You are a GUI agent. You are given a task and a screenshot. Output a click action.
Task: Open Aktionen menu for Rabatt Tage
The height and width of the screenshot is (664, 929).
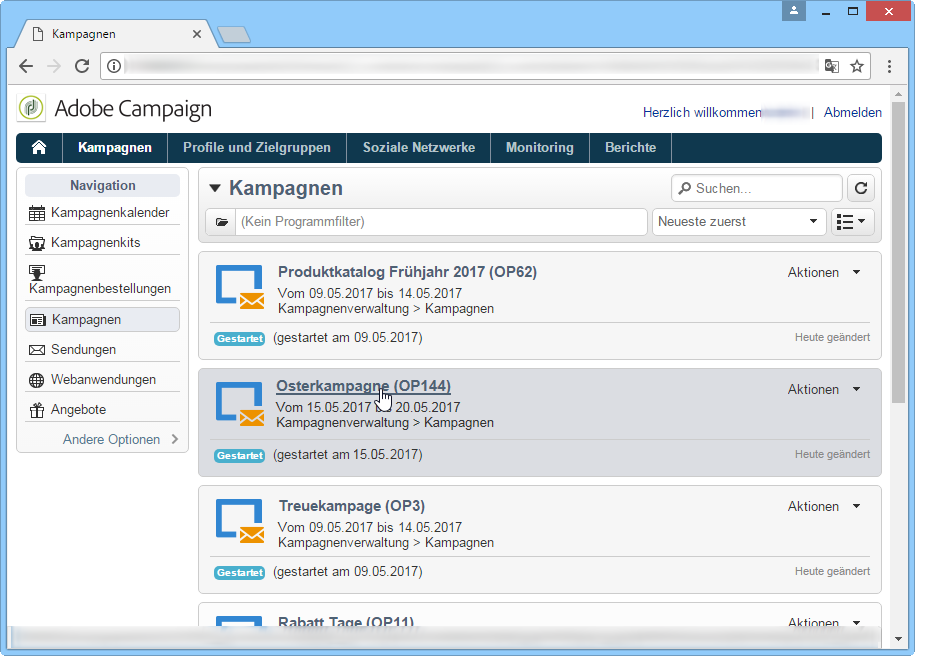click(824, 623)
